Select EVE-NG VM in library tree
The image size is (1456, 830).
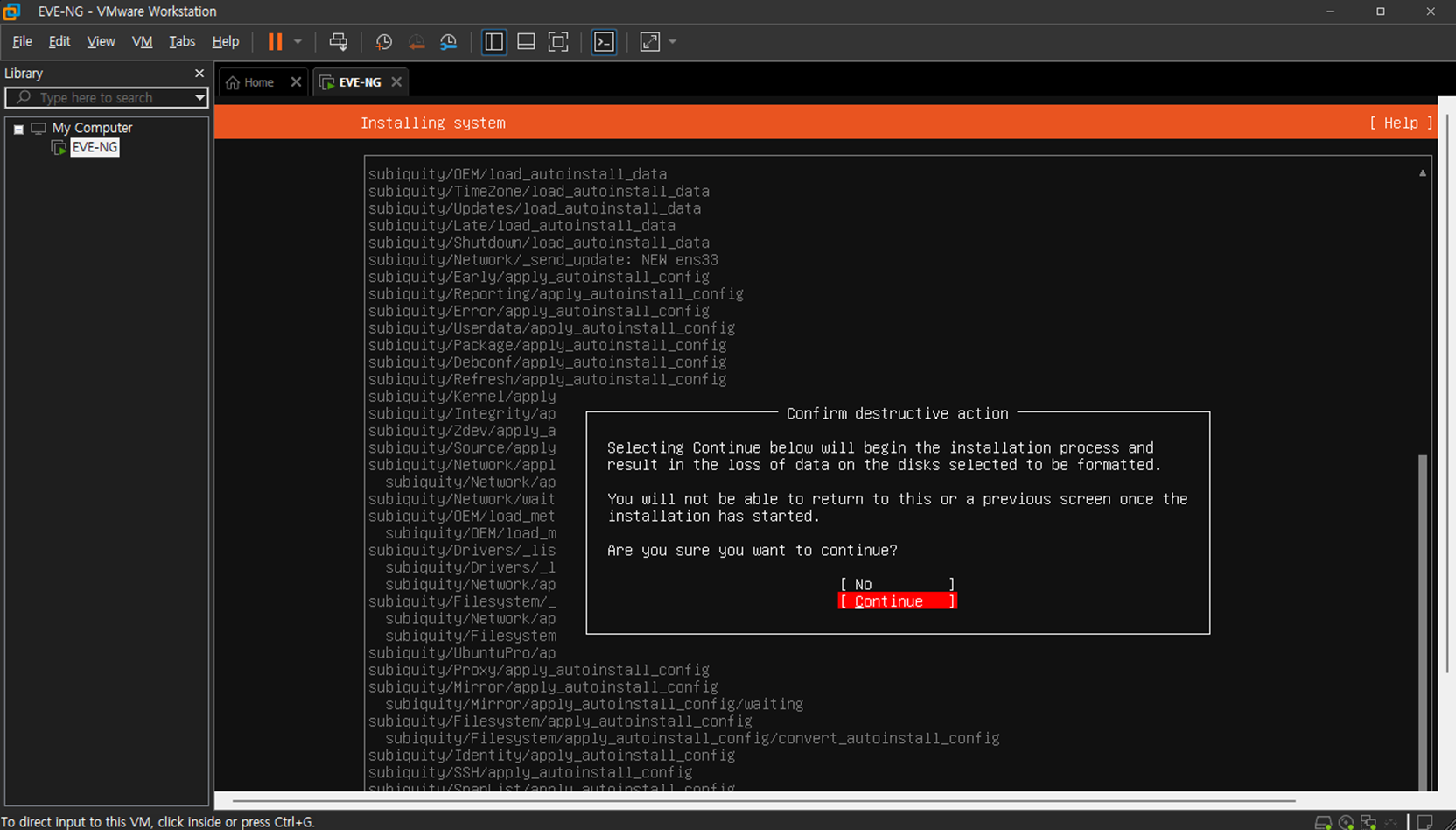tap(94, 147)
